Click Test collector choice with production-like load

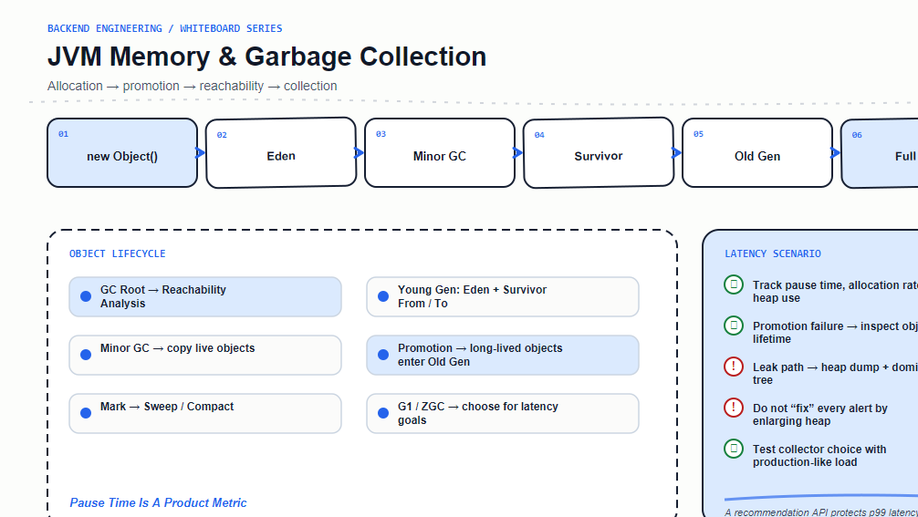[820, 456]
